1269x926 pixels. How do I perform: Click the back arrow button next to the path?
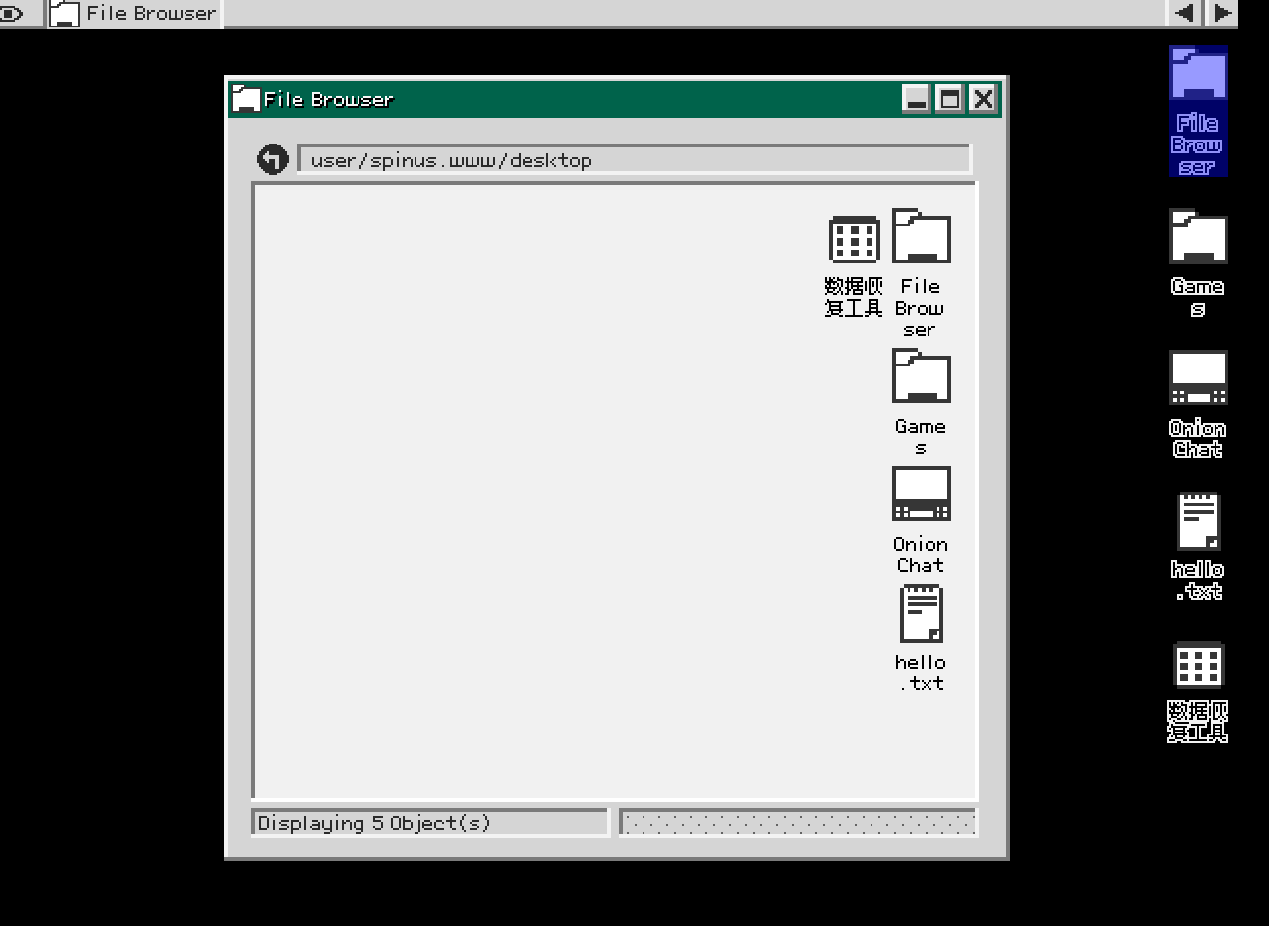(x=273, y=159)
